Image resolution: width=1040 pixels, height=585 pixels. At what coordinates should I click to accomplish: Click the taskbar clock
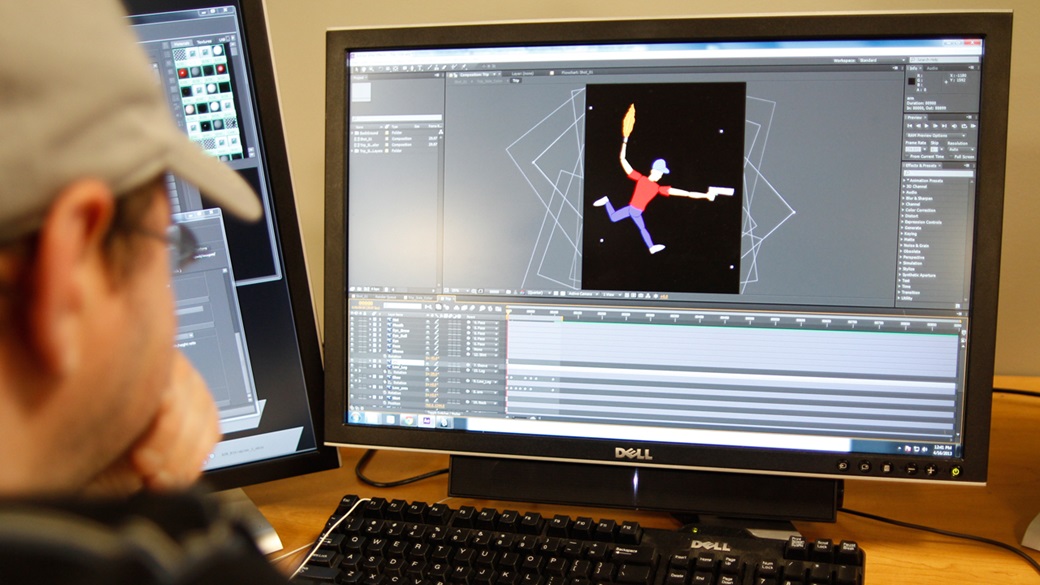[x=942, y=451]
